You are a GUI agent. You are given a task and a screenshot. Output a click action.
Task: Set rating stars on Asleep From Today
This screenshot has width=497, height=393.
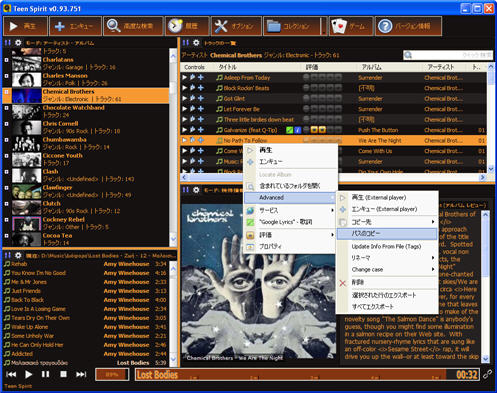(322, 77)
